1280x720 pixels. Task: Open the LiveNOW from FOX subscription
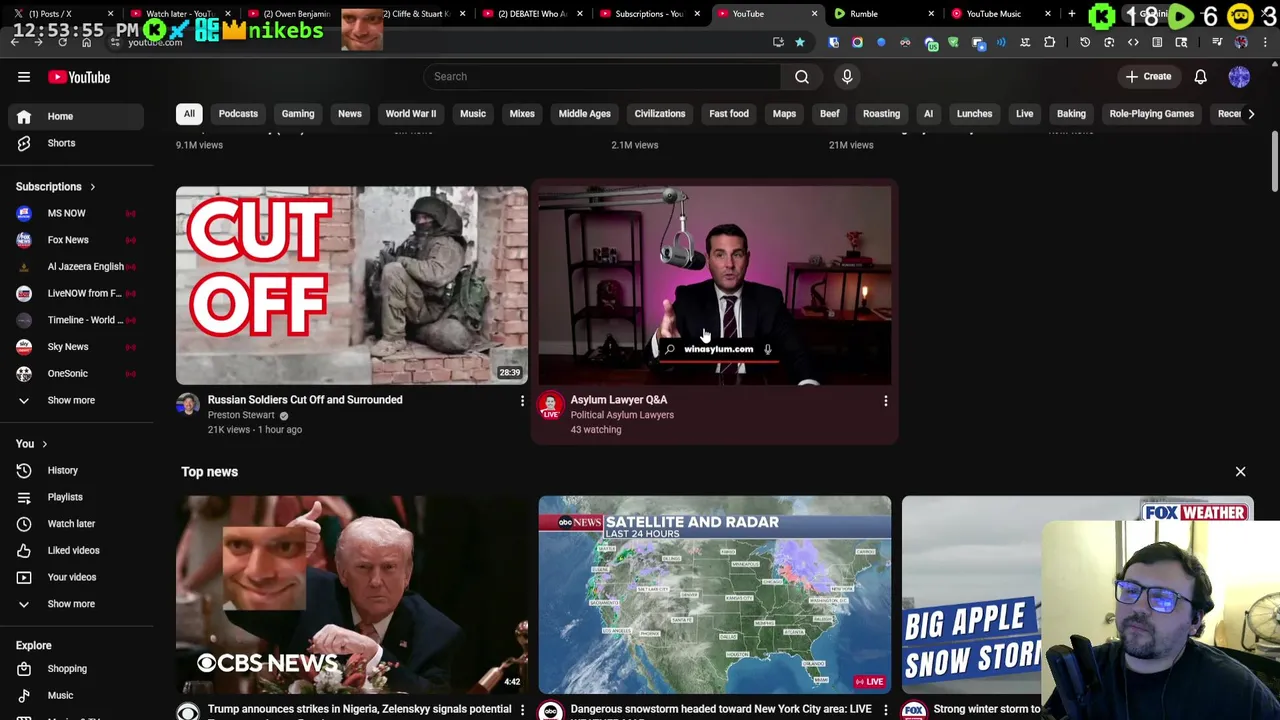pyautogui.click(x=76, y=293)
